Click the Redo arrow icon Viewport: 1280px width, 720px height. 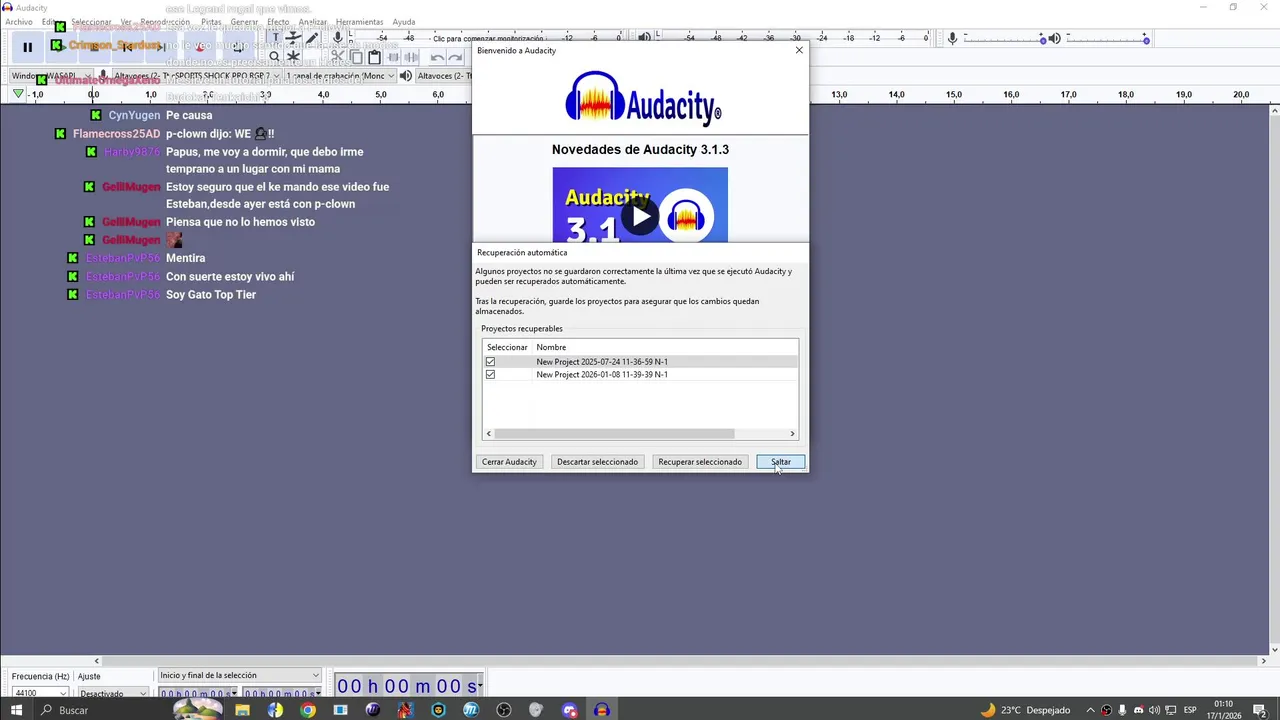(455, 57)
